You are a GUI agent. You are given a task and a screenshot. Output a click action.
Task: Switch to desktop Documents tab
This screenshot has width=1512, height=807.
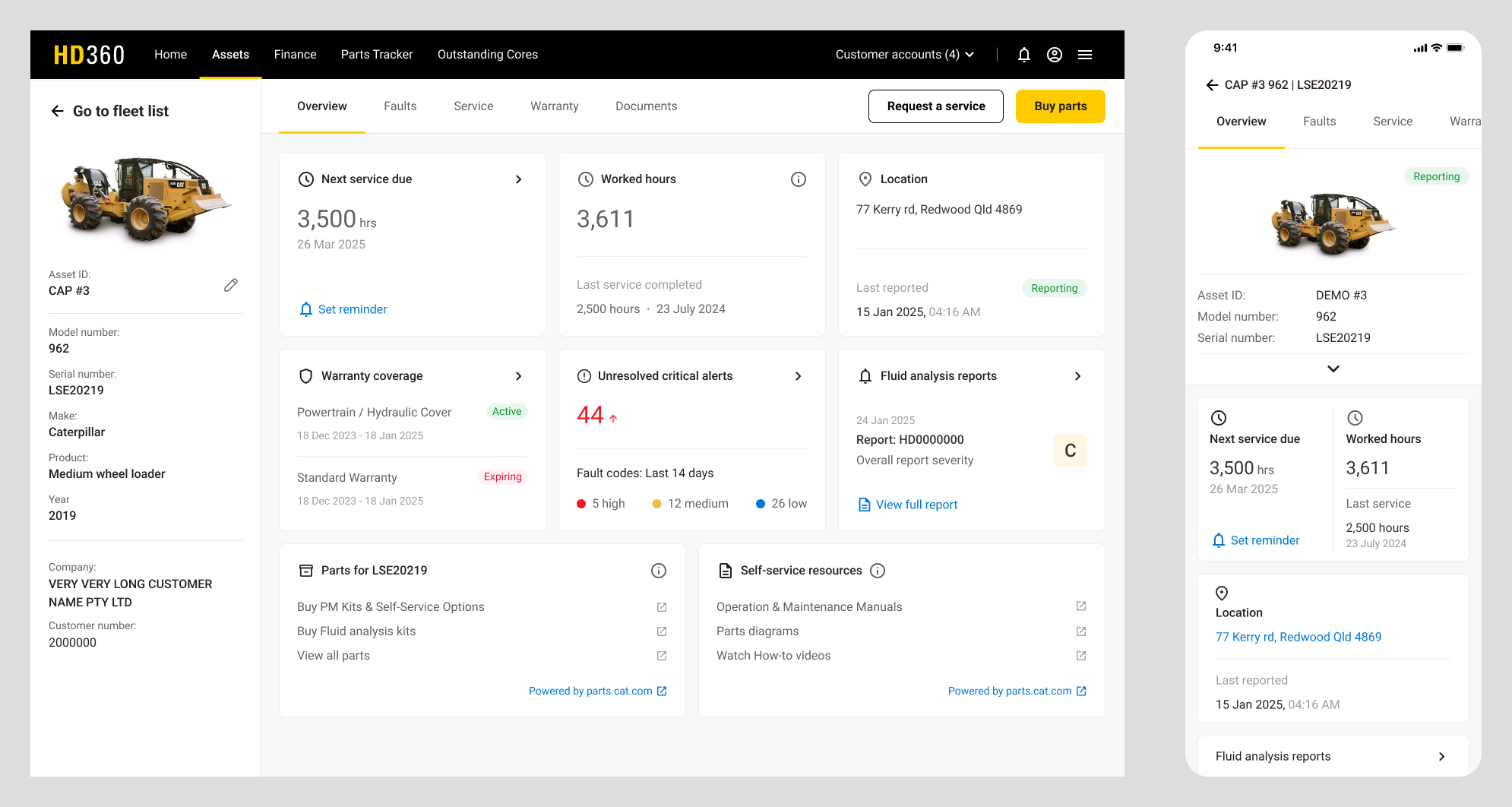tap(647, 106)
